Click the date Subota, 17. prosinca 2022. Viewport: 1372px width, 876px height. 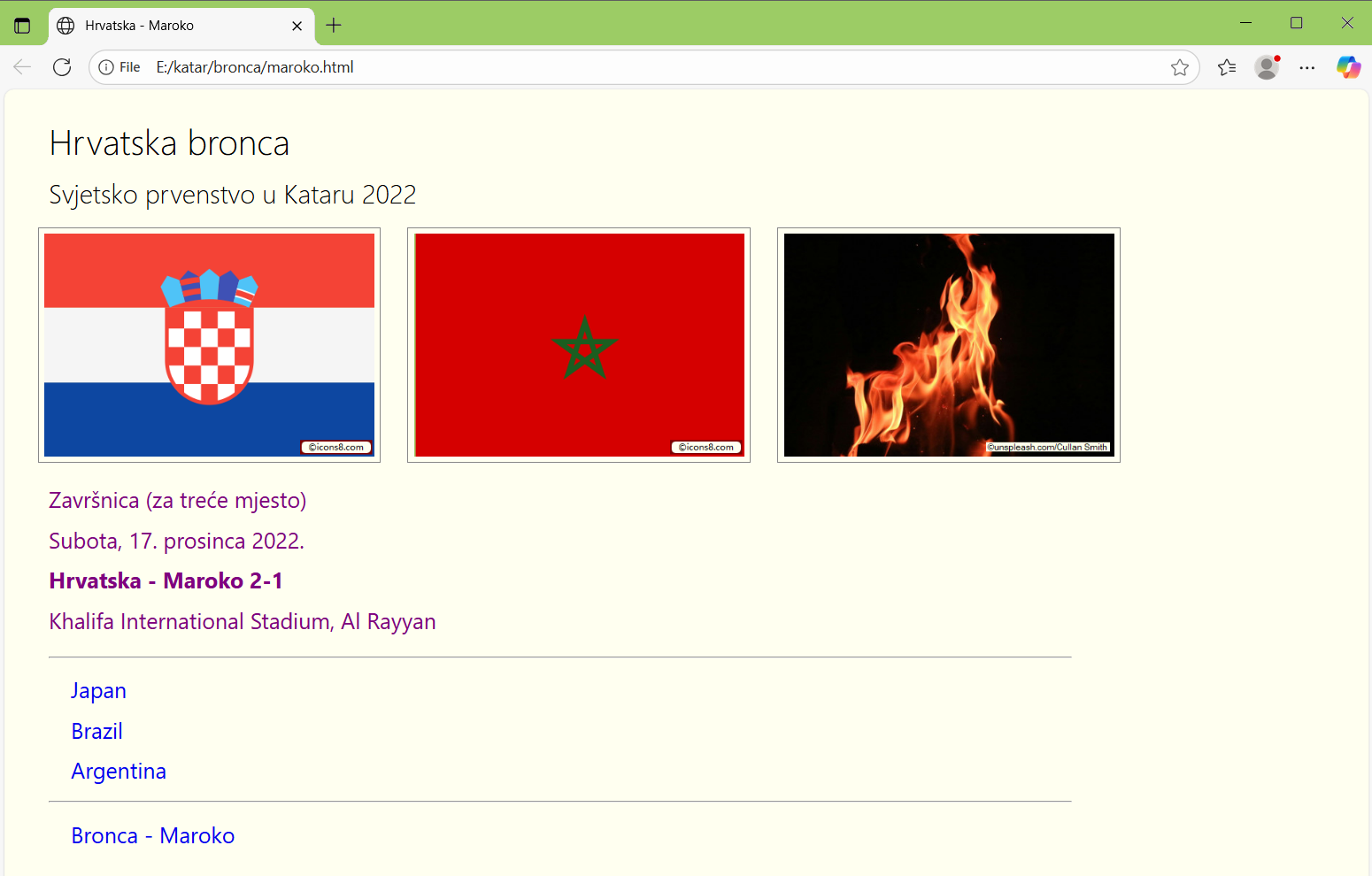177,542
